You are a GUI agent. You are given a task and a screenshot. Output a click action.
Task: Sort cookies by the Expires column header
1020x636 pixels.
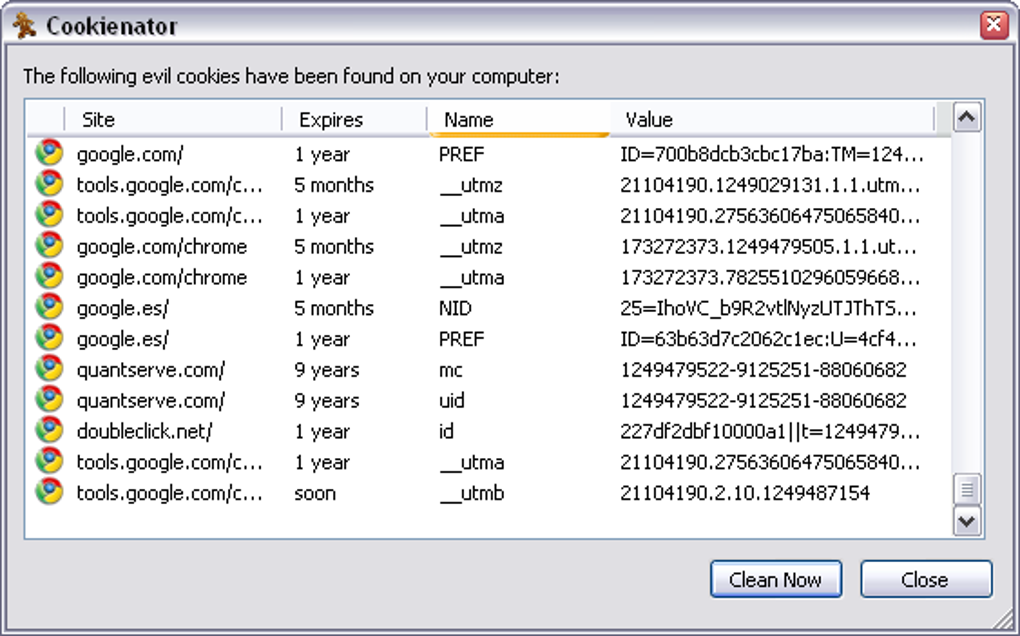355,120
